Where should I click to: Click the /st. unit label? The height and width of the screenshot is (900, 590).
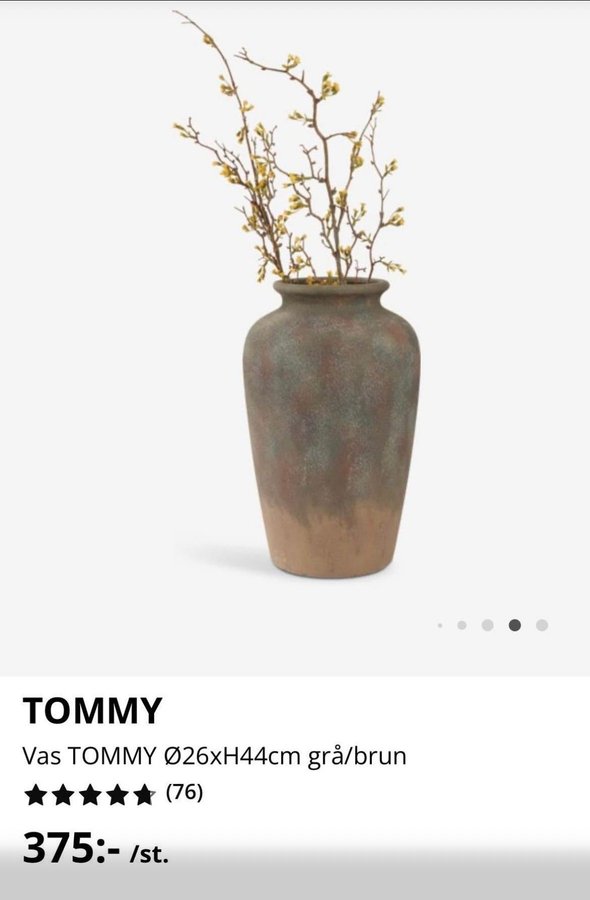(149, 855)
